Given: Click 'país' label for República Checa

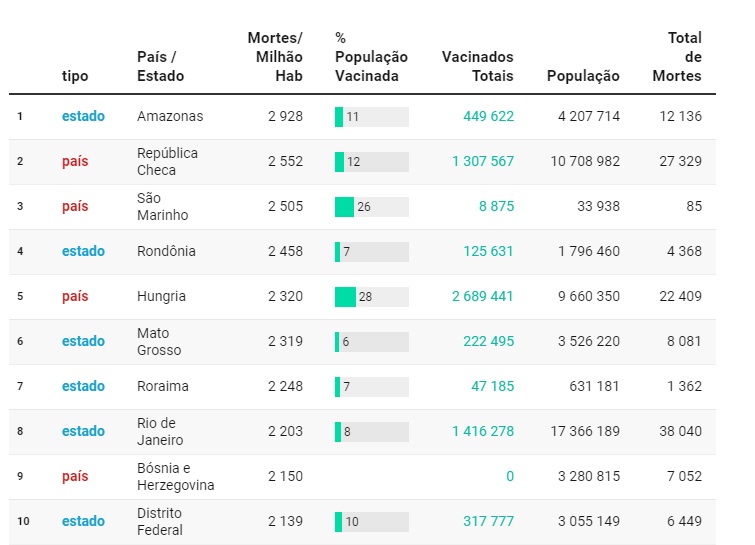Looking at the screenshot, I should point(75,162).
